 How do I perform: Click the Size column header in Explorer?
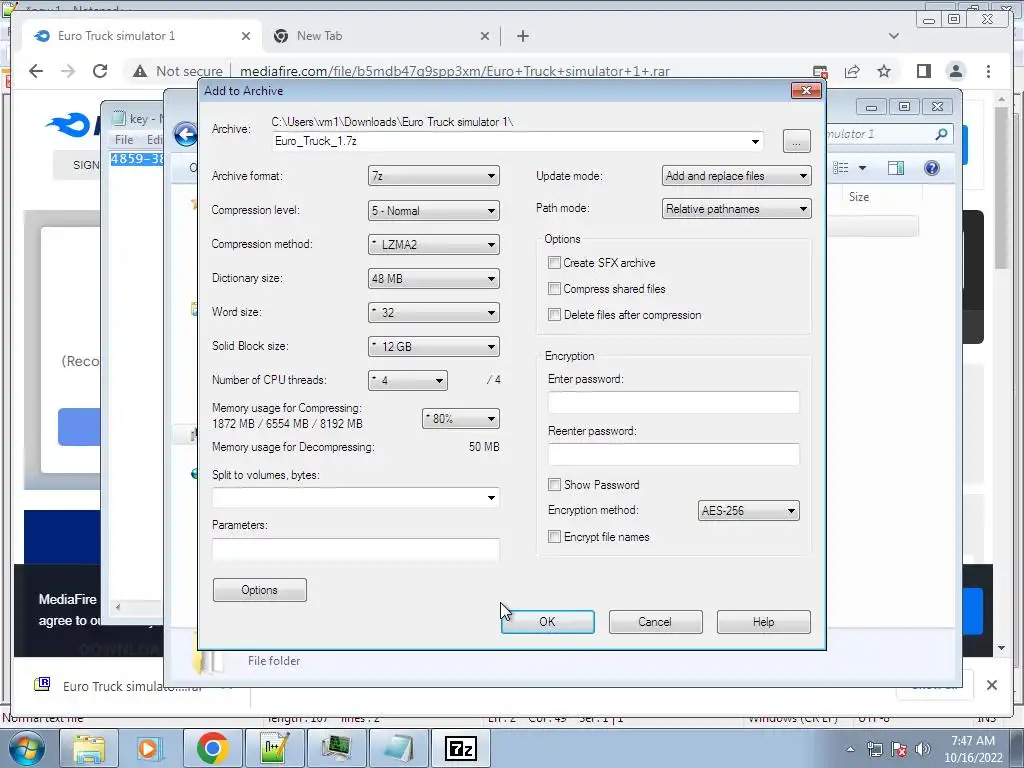click(859, 197)
